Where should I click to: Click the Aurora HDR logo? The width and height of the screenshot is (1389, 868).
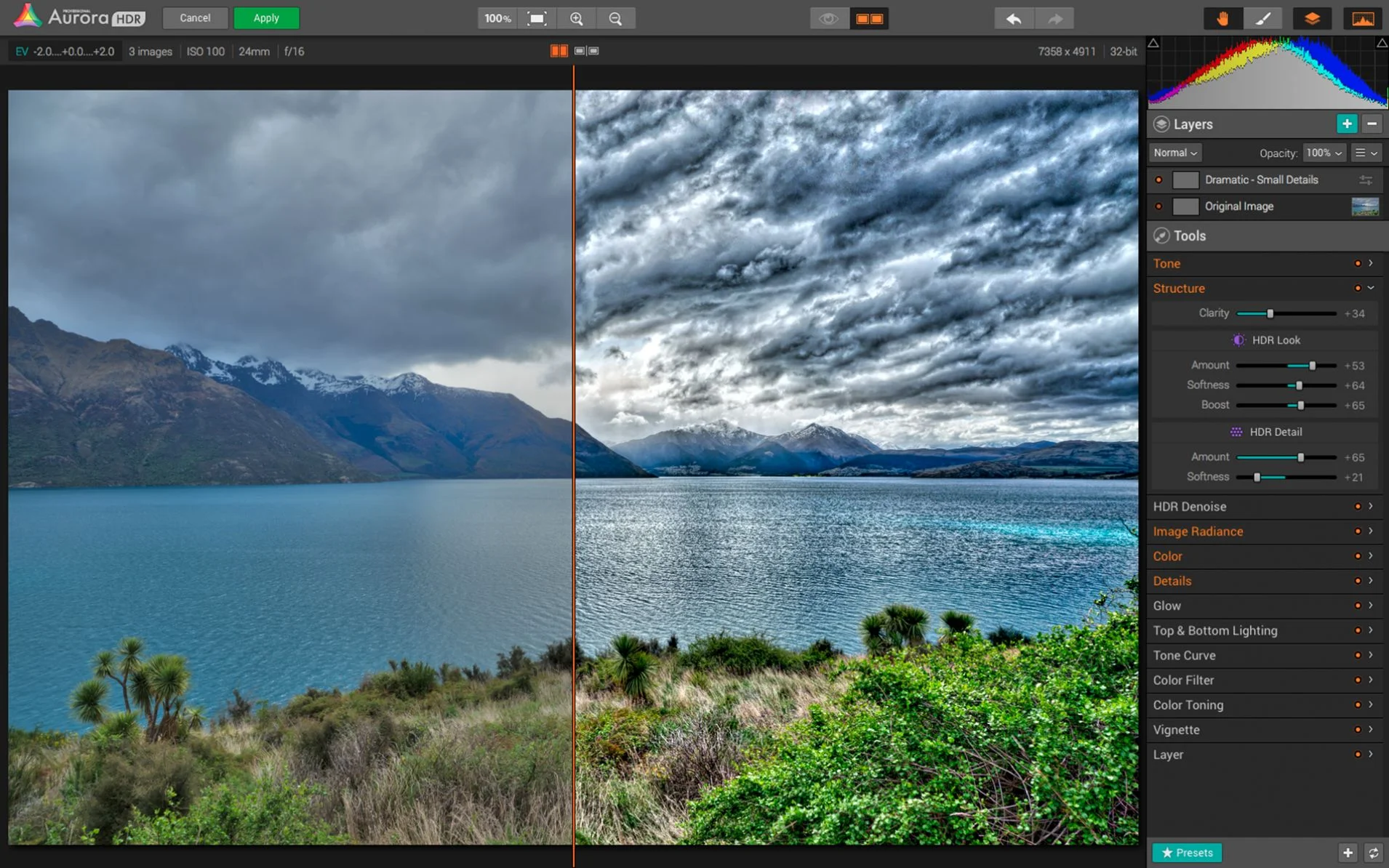point(79,17)
